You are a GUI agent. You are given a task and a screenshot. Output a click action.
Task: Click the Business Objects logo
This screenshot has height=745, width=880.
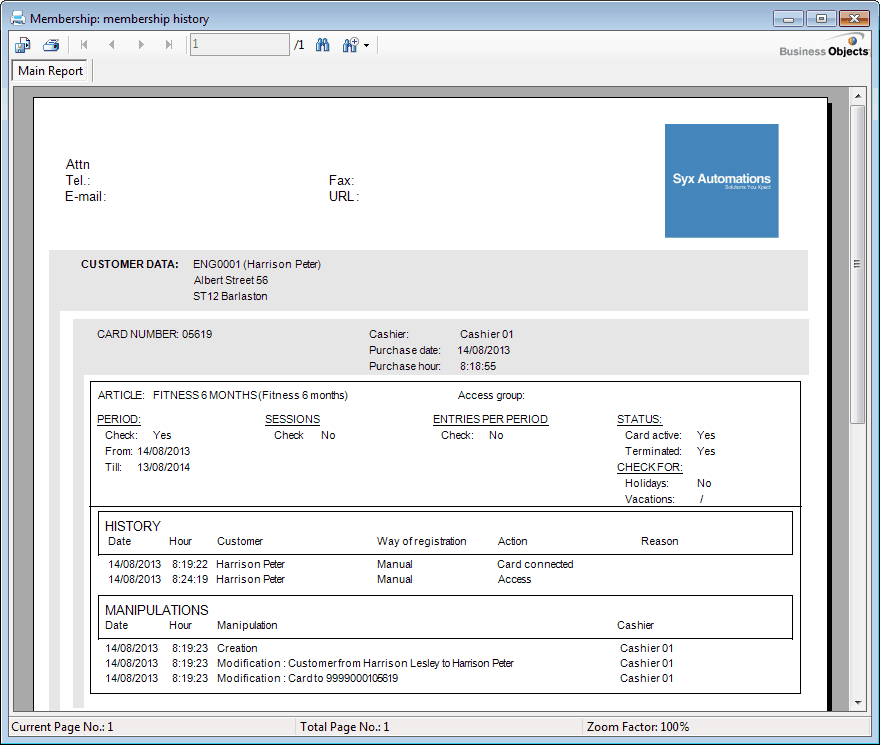tap(824, 47)
